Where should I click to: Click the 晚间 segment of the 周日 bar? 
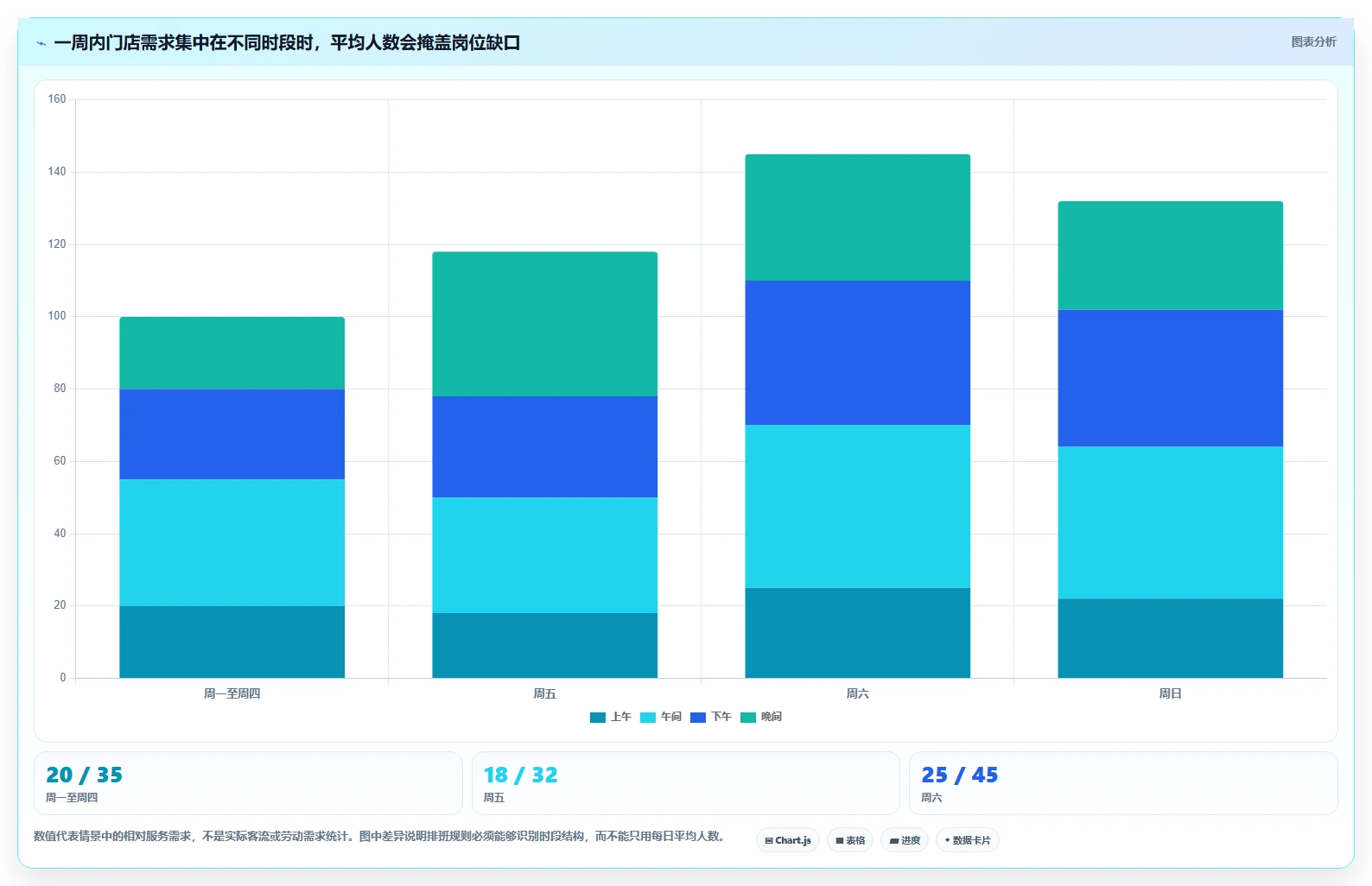click(x=1171, y=256)
